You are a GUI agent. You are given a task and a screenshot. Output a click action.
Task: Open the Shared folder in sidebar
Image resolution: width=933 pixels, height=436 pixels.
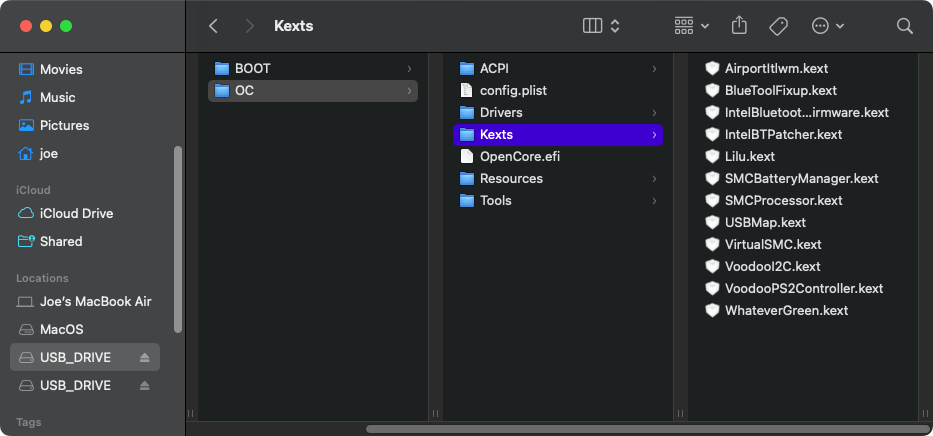83,241
